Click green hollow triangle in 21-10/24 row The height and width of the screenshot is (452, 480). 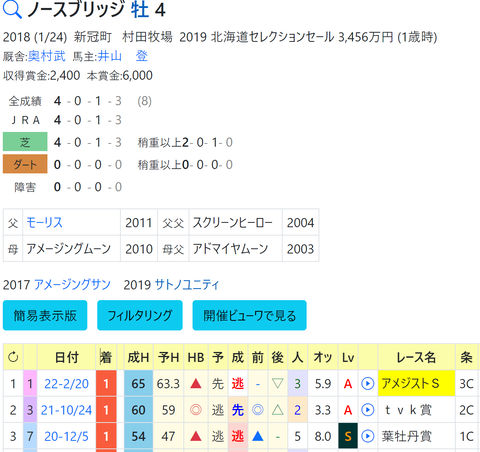pos(277,410)
